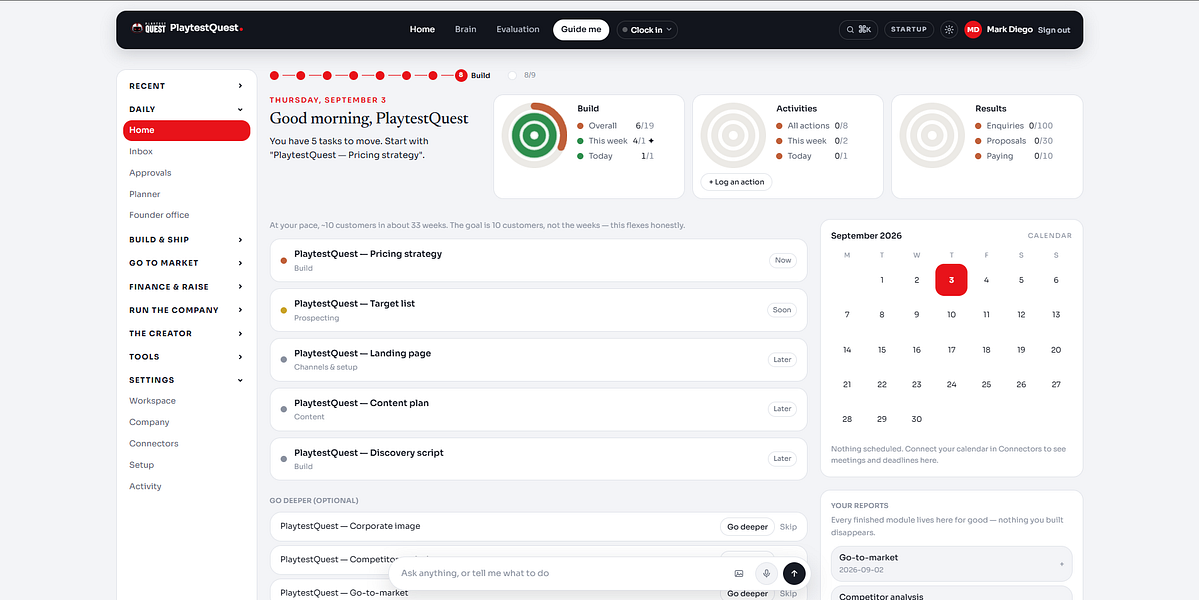
Task: Start voice input with microphone icon
Action: coord(766,573)
